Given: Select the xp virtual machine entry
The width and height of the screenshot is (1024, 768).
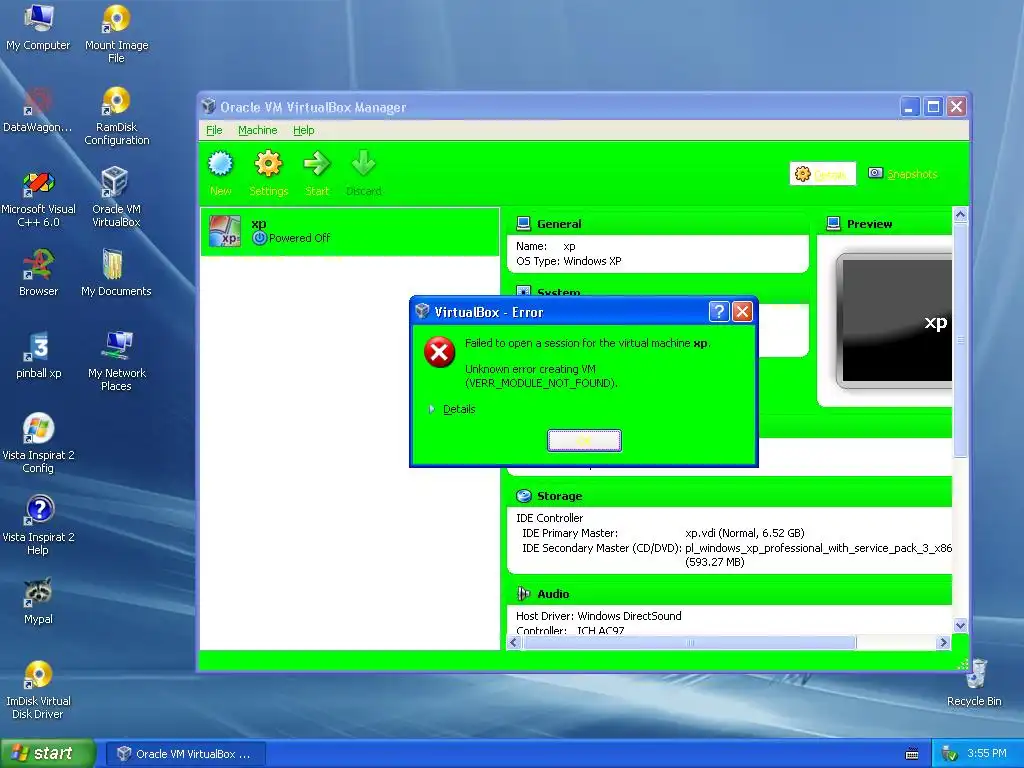Looking at the screenshot, I should click(x=349, y=231).
